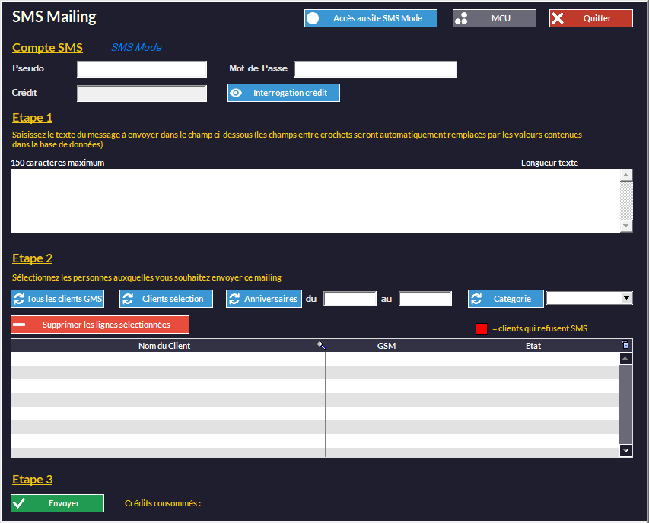
Task: Click the red refused-SMS legend swatch
Action: [481, 328]
